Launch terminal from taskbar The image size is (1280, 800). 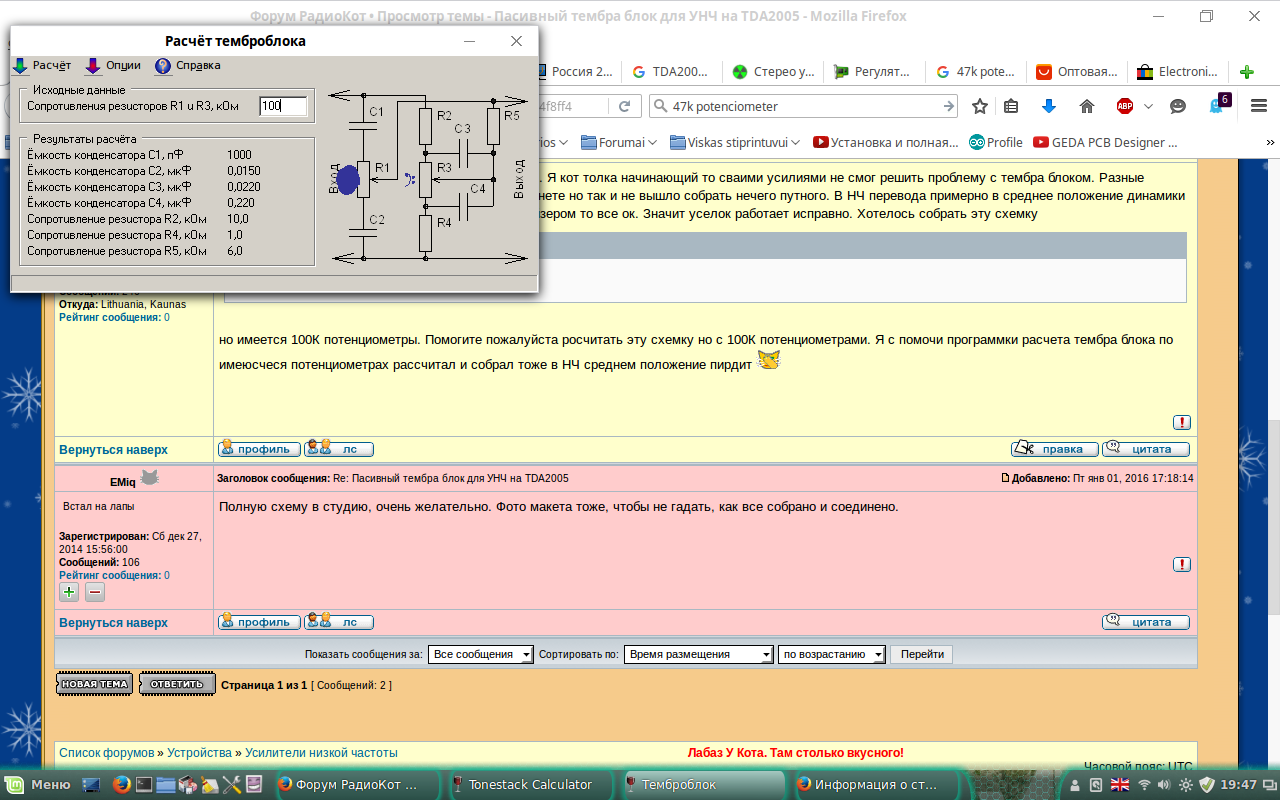tap(144, 785)
